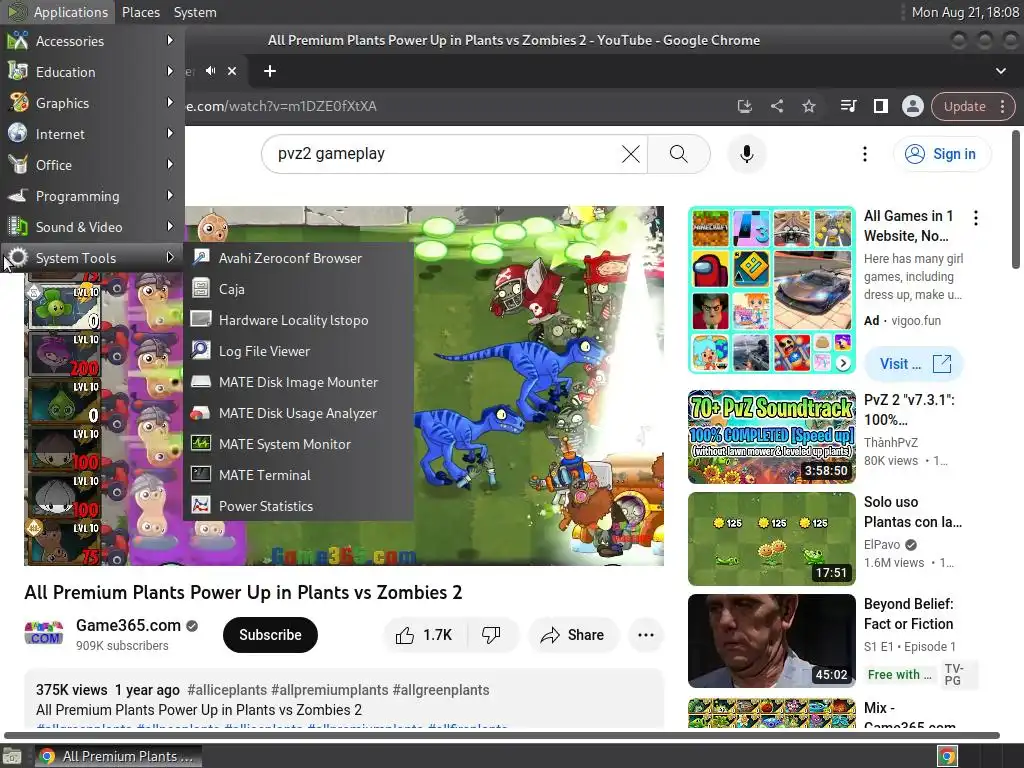Launch MATE System Monitor
This screenshot has width=1024, height=768.
(x=298, y=444)
